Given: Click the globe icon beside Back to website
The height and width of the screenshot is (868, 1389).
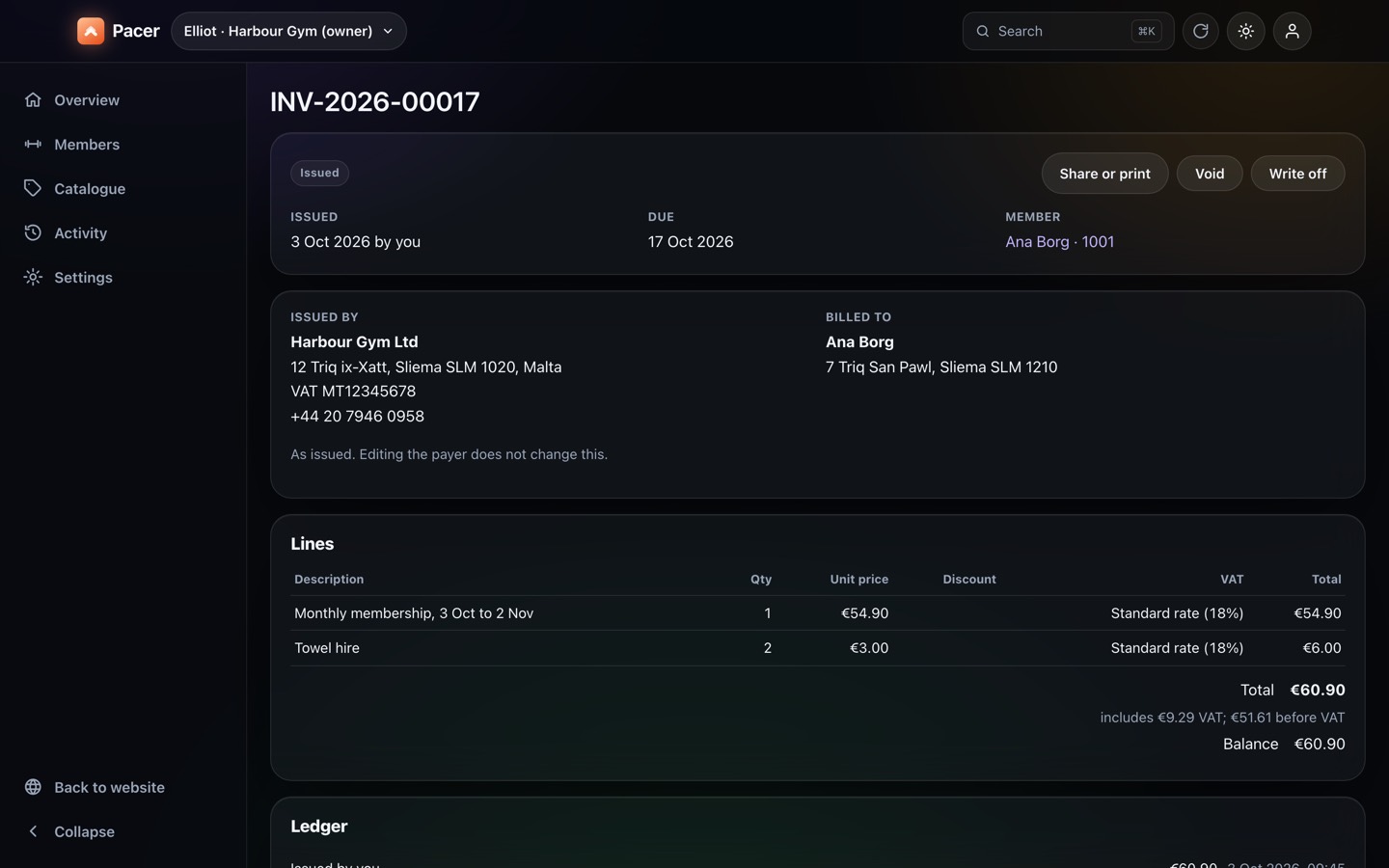Looking at the screenshot, I should 33,787.
